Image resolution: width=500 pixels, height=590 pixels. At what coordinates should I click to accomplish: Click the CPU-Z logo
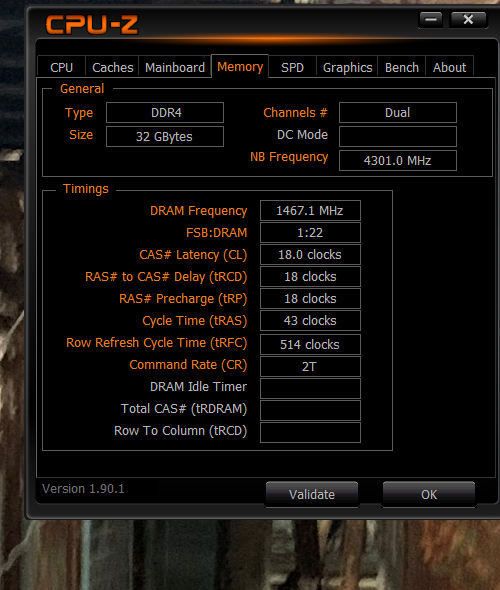92,24
